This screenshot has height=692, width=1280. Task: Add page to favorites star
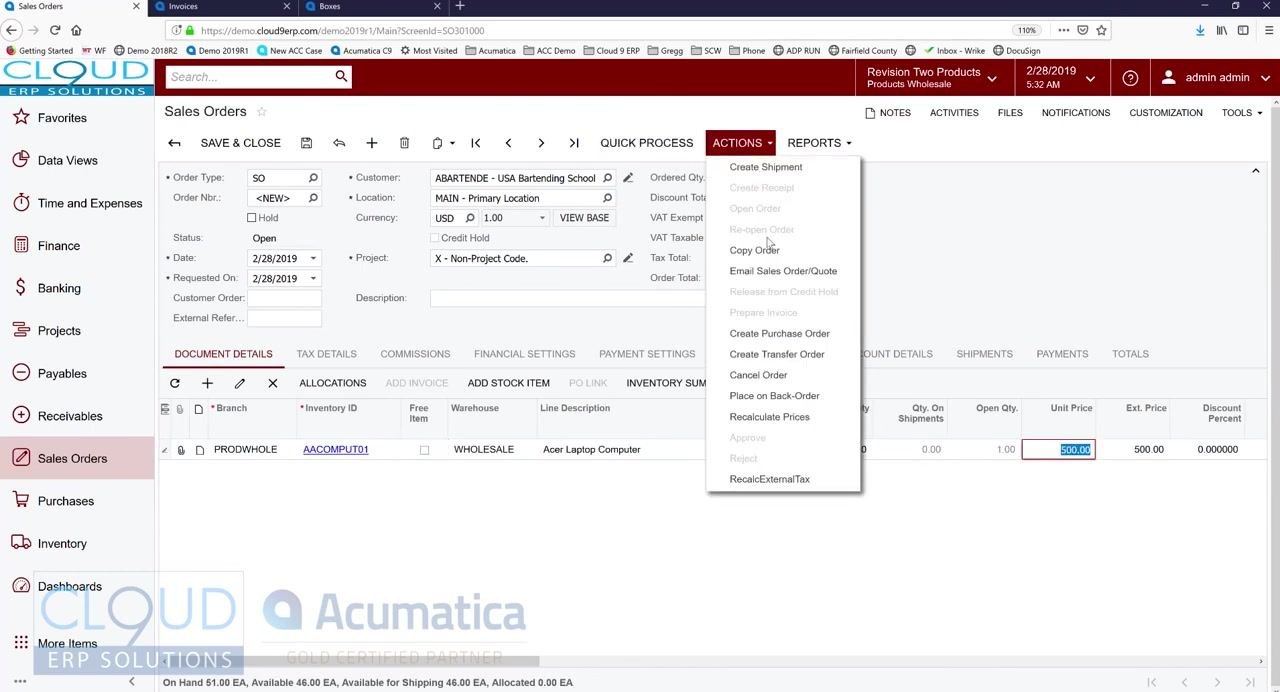tap(262, 112)
